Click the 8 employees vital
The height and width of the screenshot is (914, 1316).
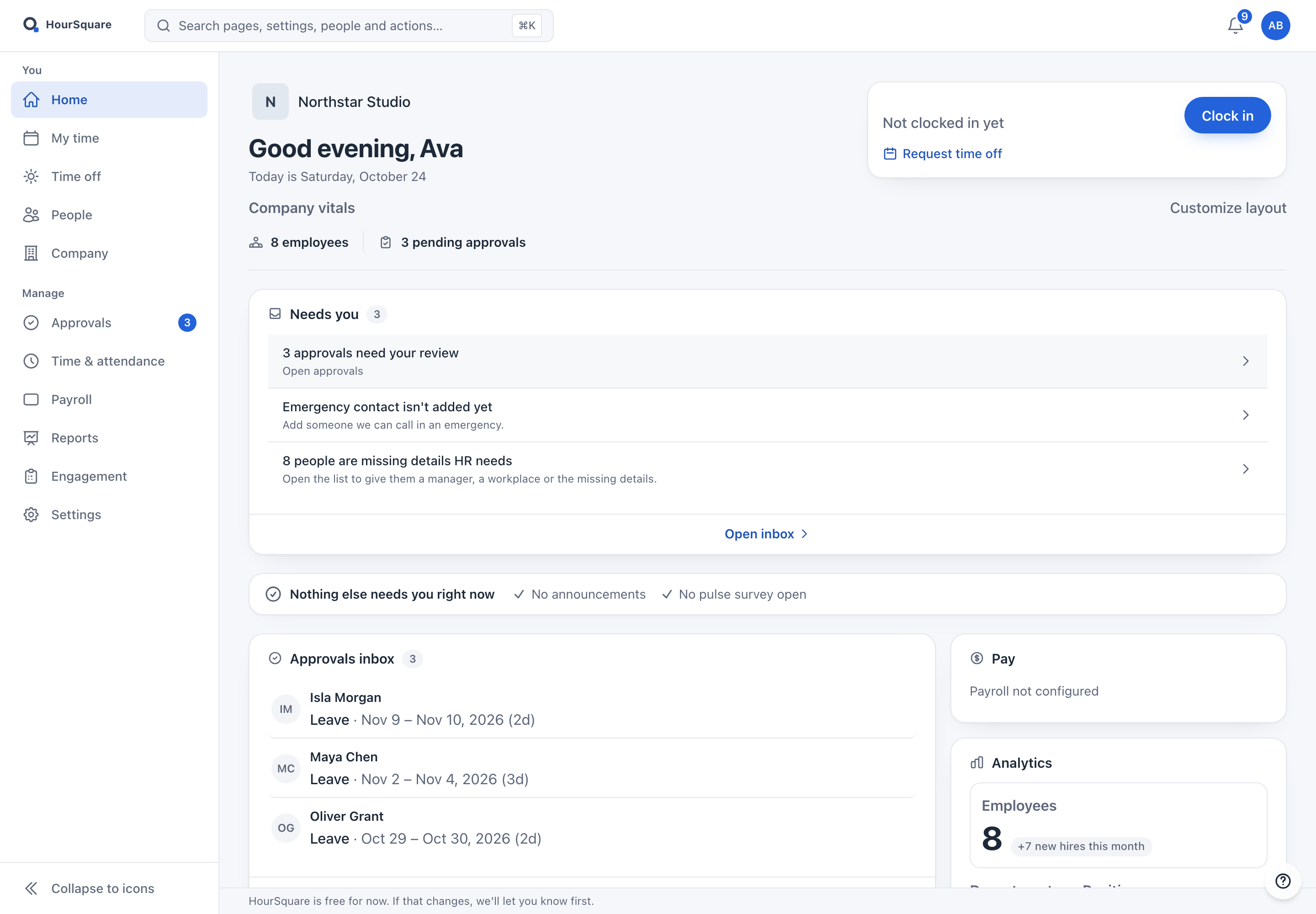point(298,242)
